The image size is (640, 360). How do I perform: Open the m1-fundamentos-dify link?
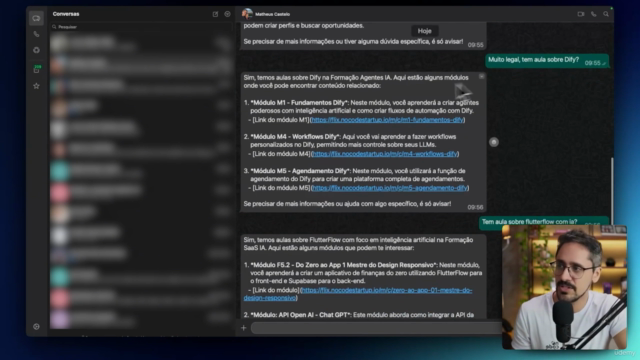click(387, 120)
